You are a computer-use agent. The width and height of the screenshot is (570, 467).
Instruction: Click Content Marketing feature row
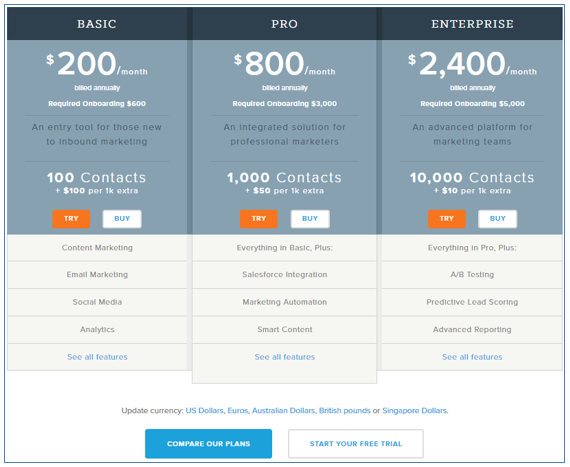pos(97,248)
